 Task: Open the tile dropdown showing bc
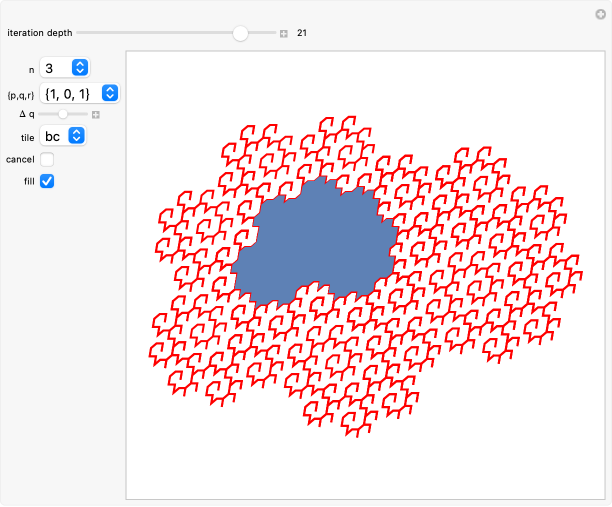coord(62,136)
